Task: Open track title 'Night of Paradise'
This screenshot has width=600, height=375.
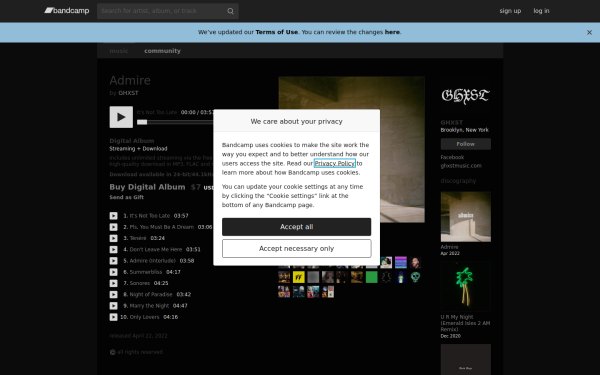Action: point(151,295)
